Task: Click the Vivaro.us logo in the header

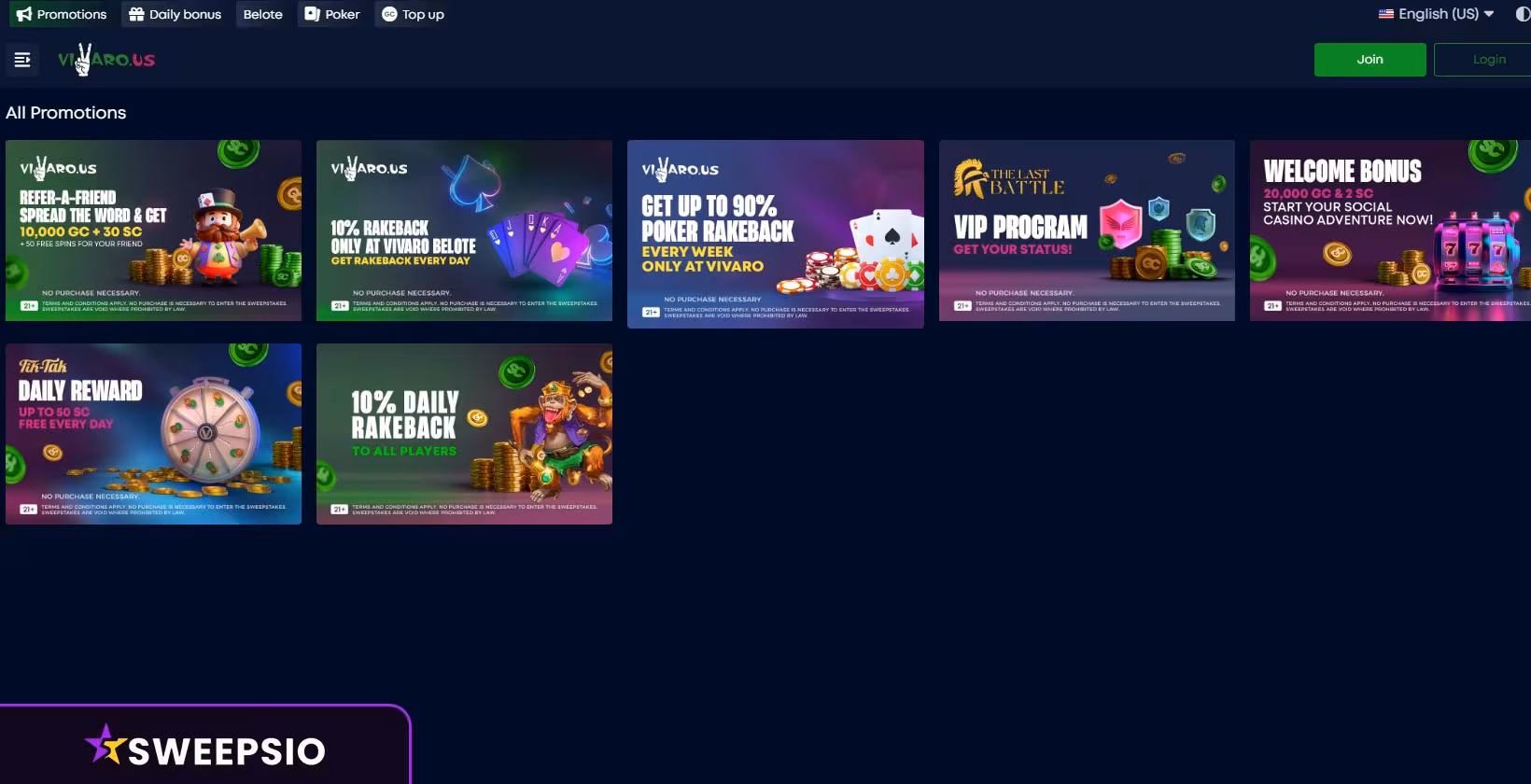Action: click(106, 60)
